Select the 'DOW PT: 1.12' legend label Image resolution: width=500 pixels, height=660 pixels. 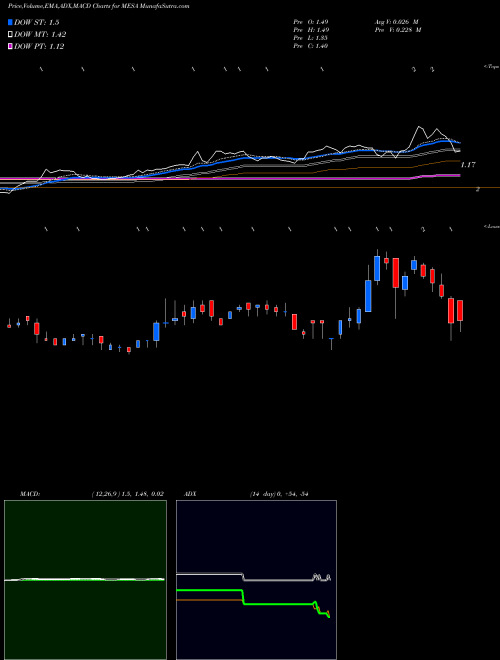tap(39, 47)
